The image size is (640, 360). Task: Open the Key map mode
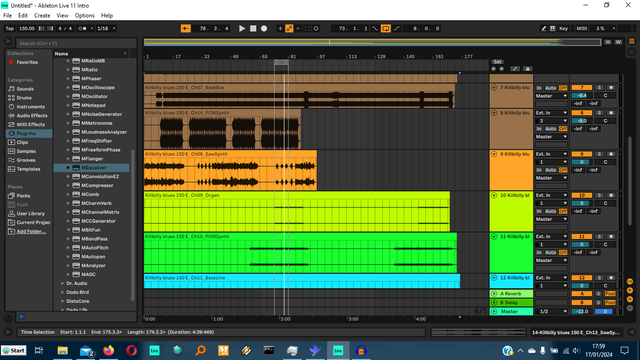(564, 29)
